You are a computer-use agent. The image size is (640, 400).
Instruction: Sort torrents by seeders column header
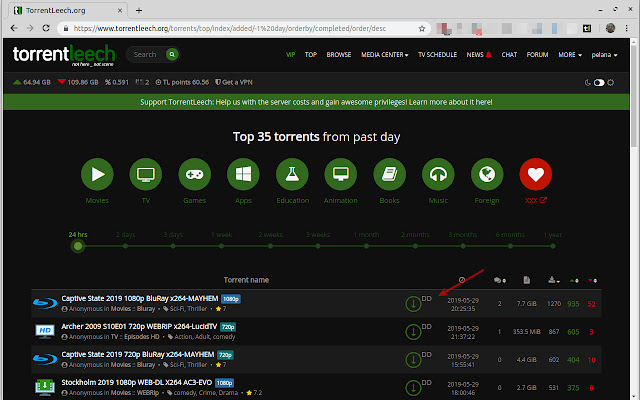tap(574, 280)
